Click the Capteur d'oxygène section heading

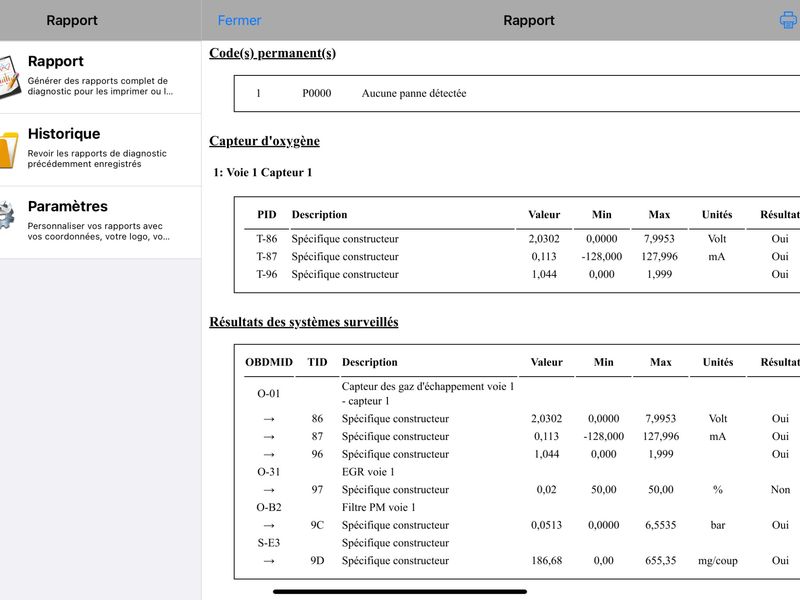(264, 141)
